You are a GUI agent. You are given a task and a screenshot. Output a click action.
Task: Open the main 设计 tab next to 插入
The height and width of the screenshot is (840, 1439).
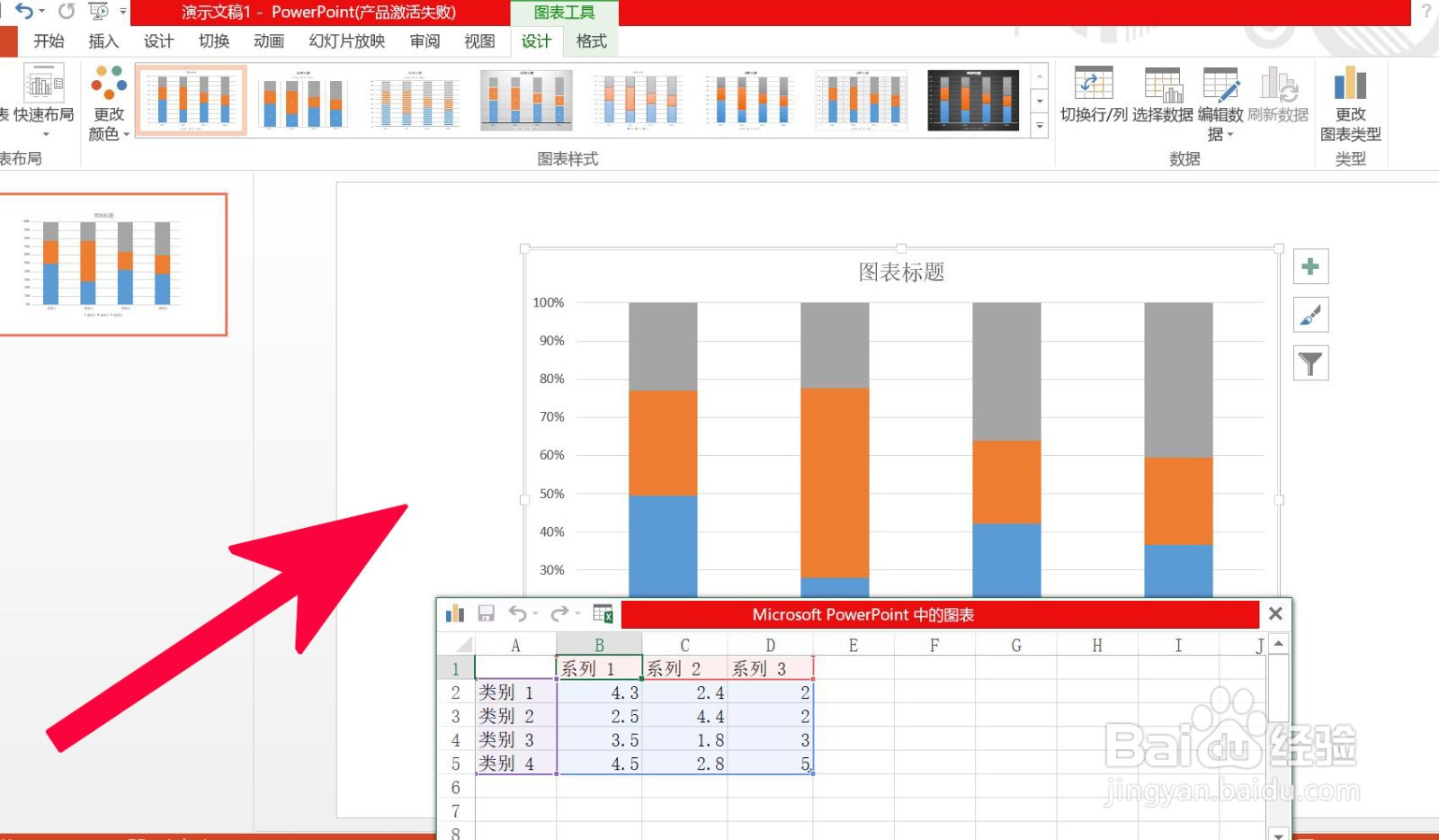coord(158,41)
